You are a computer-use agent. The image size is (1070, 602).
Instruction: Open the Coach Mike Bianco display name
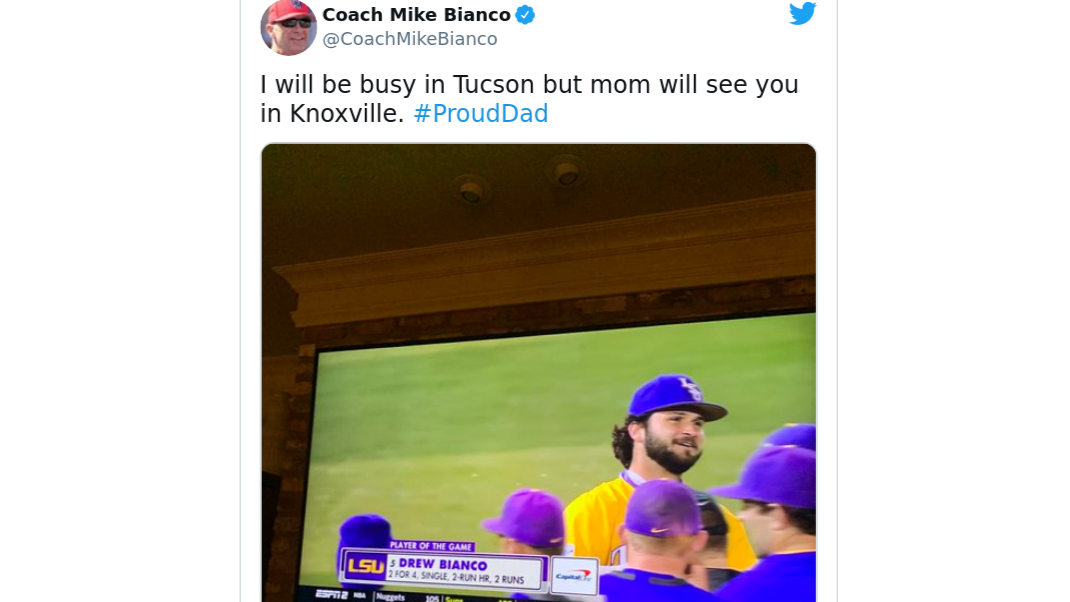pos(416,15)
